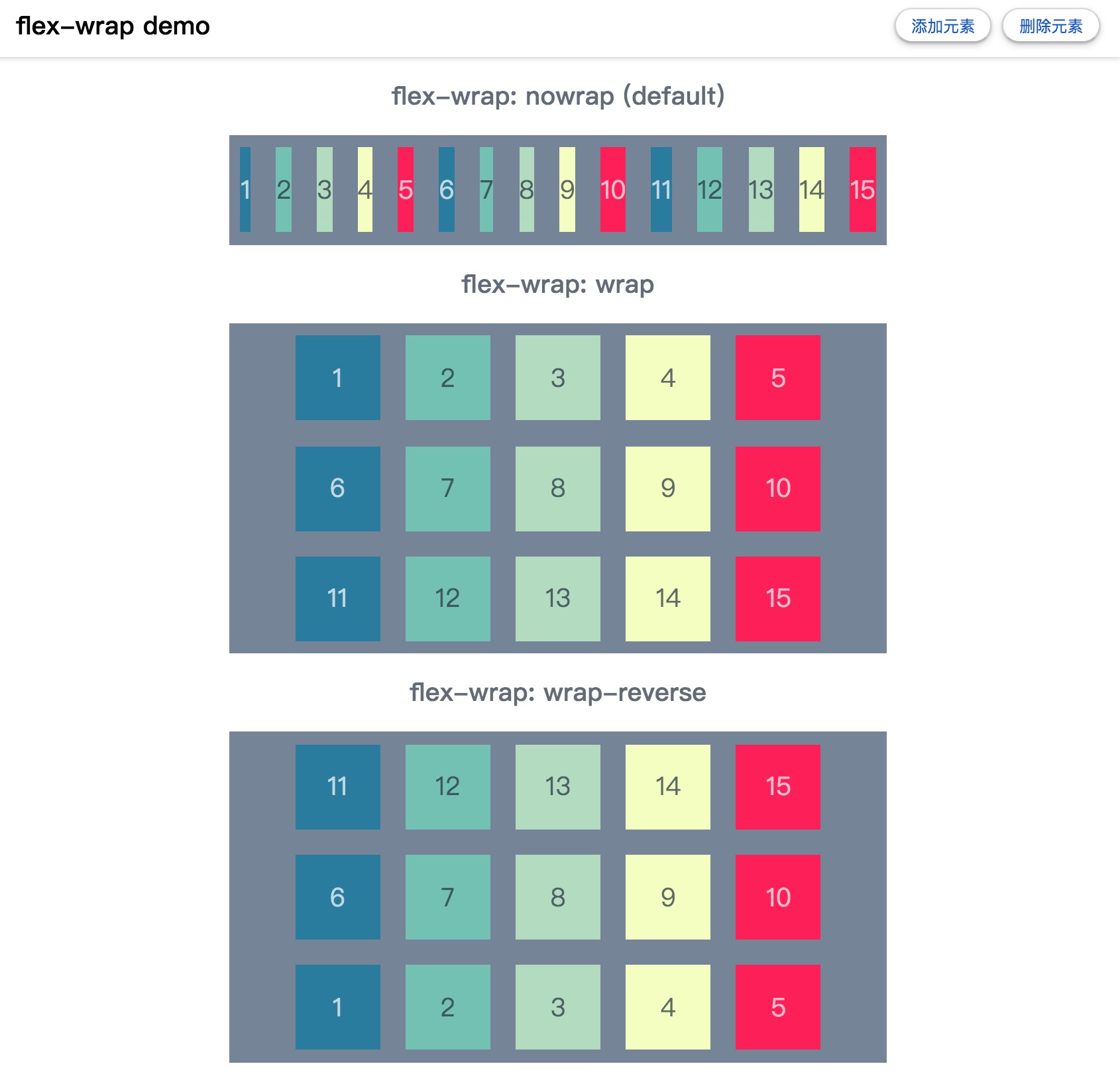The width and height of the screenshot is (1120, 1080).
Task: Click red square 5 in the wrap grid
Action: pos(777,377)
